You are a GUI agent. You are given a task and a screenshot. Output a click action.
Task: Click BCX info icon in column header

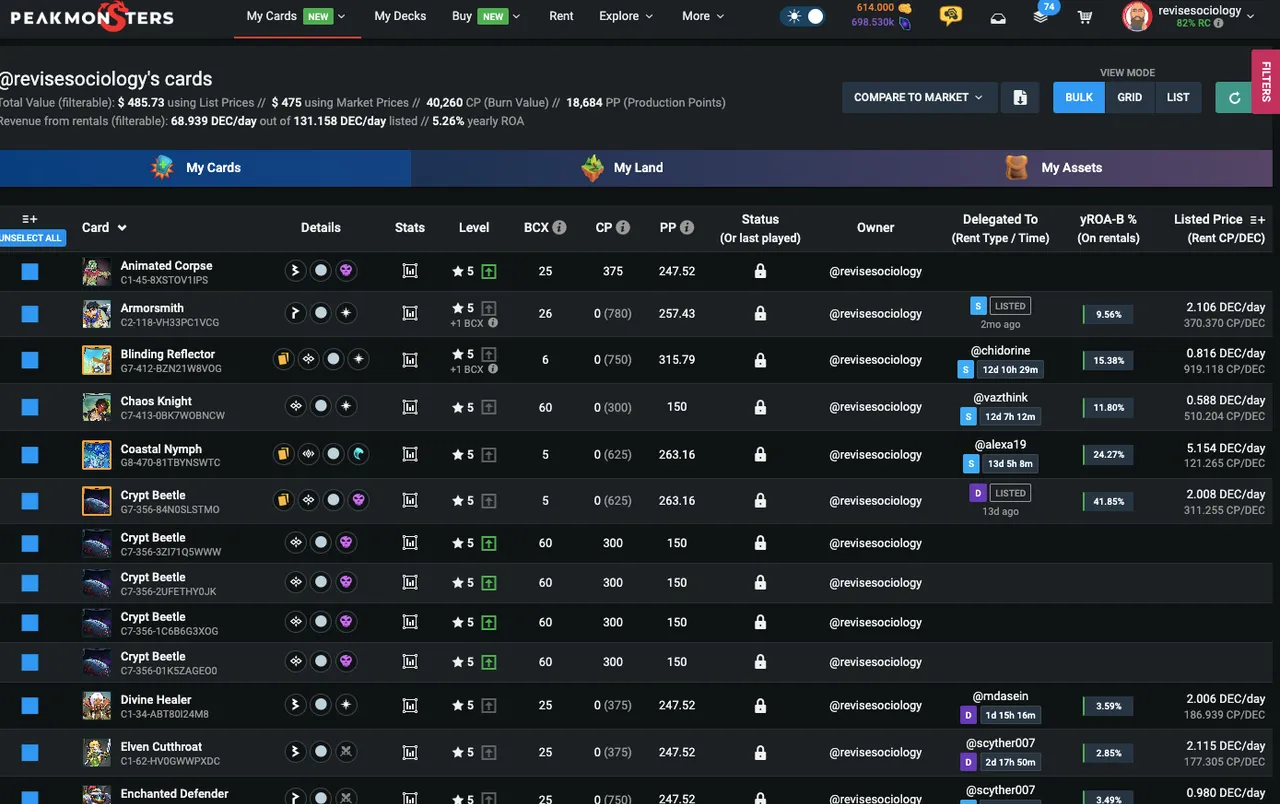pyautogui.click(x=559, y=227)
